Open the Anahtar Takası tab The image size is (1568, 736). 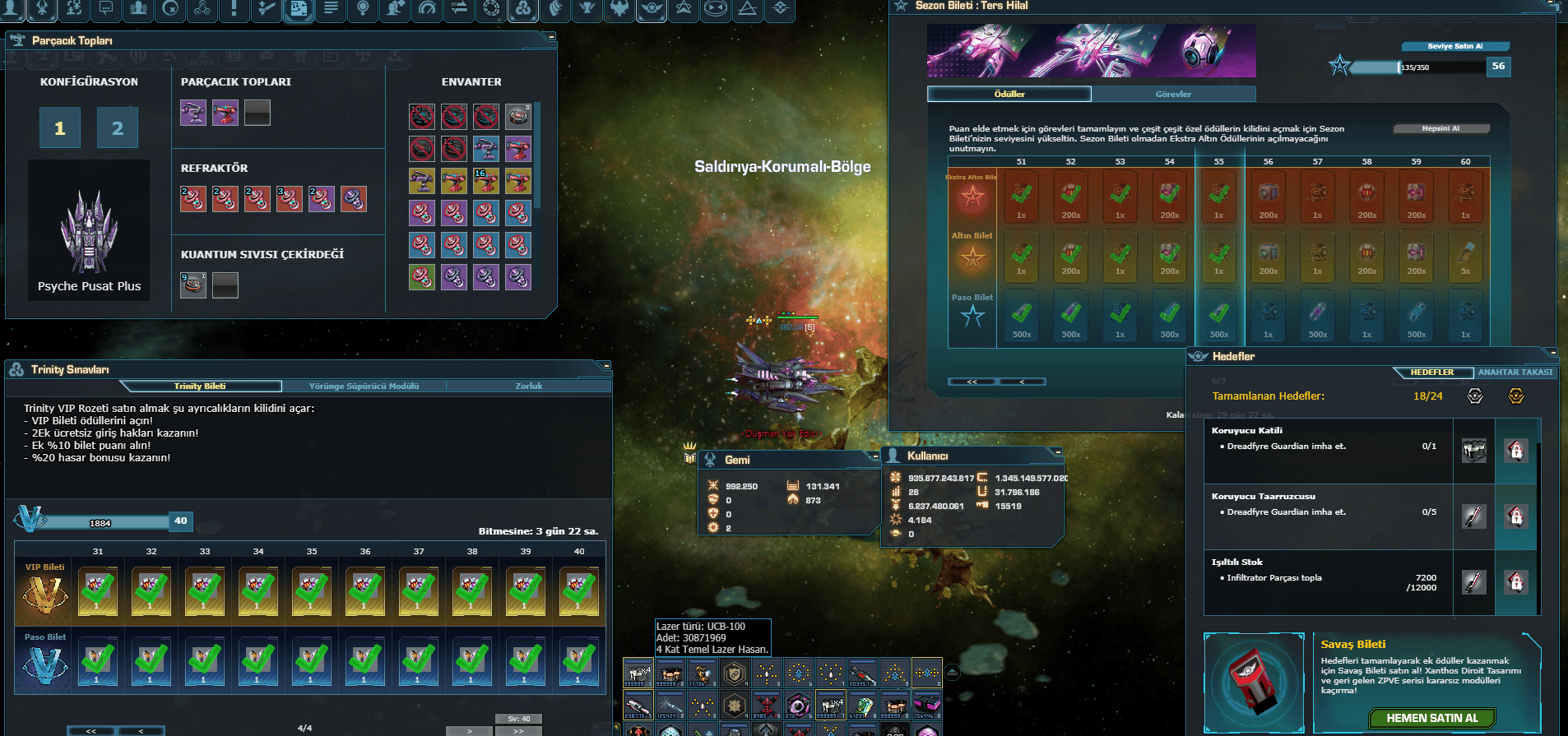1515,372
